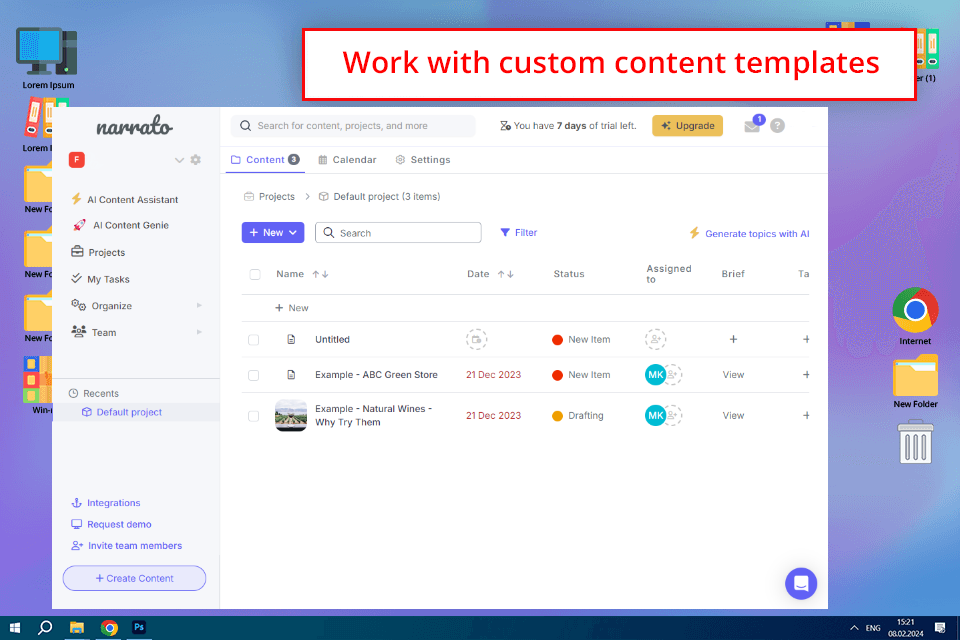The image size is (960, 640).
Task: Click the inline + New row
Action: pos(292,308)
